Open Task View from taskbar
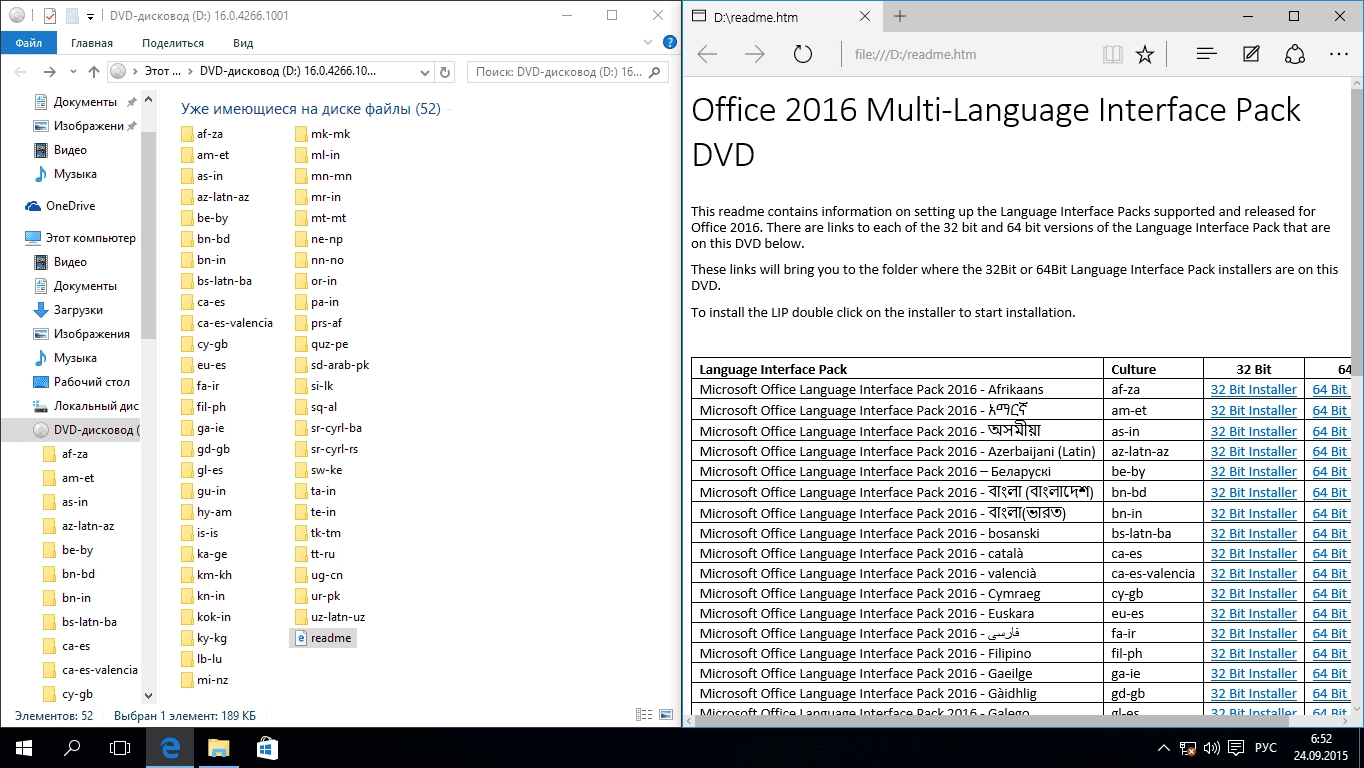 120,747
